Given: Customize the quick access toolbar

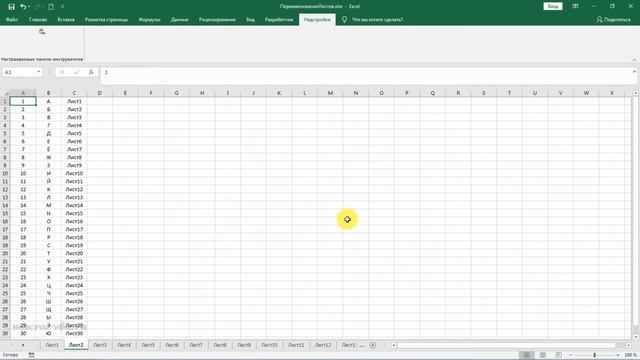Looking at the screenshot, I should coord(62,7).
